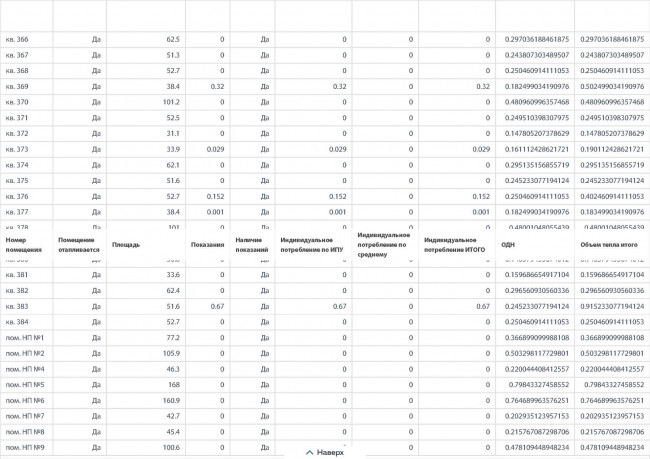
Task: Select area value 31.1 in кв. 372 row
Action: (173, 134)
